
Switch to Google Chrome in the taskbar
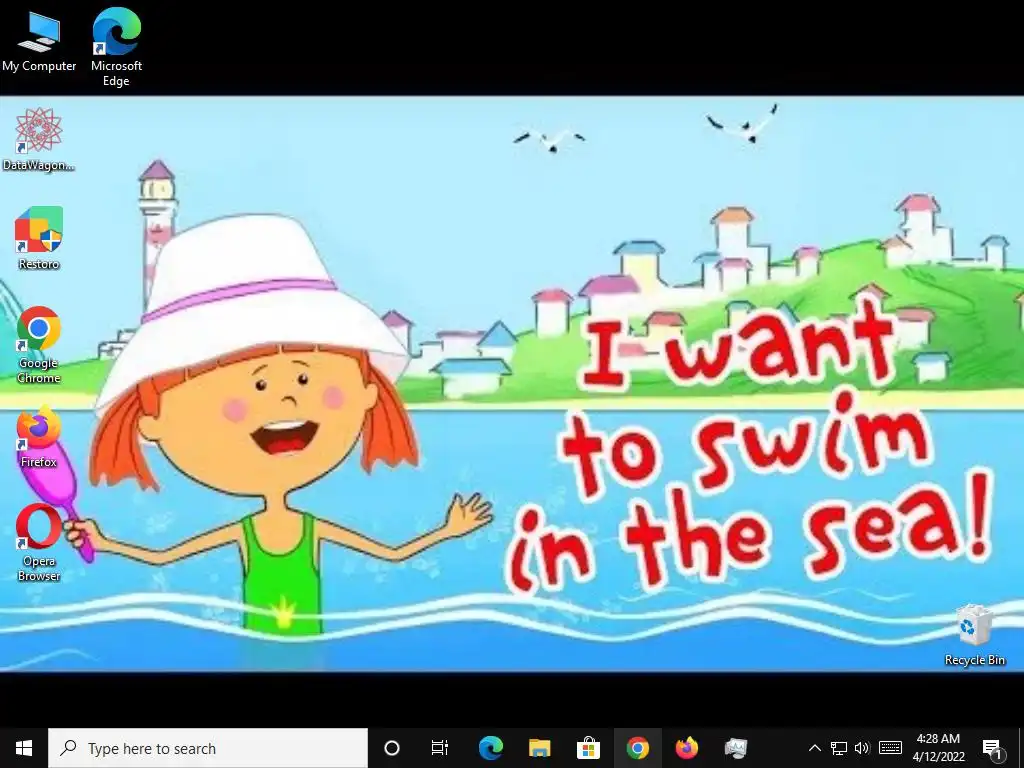638,748
